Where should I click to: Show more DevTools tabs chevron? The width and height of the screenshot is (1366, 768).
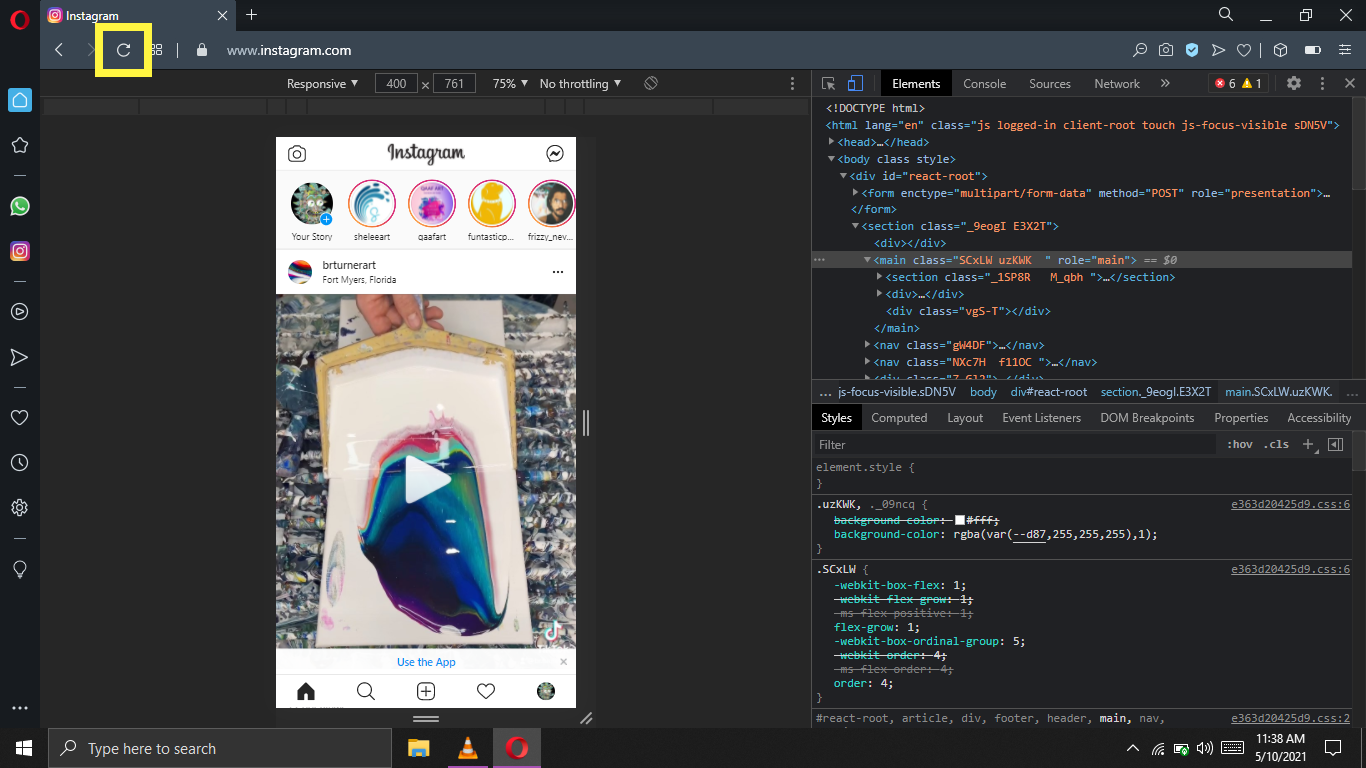1165,84
